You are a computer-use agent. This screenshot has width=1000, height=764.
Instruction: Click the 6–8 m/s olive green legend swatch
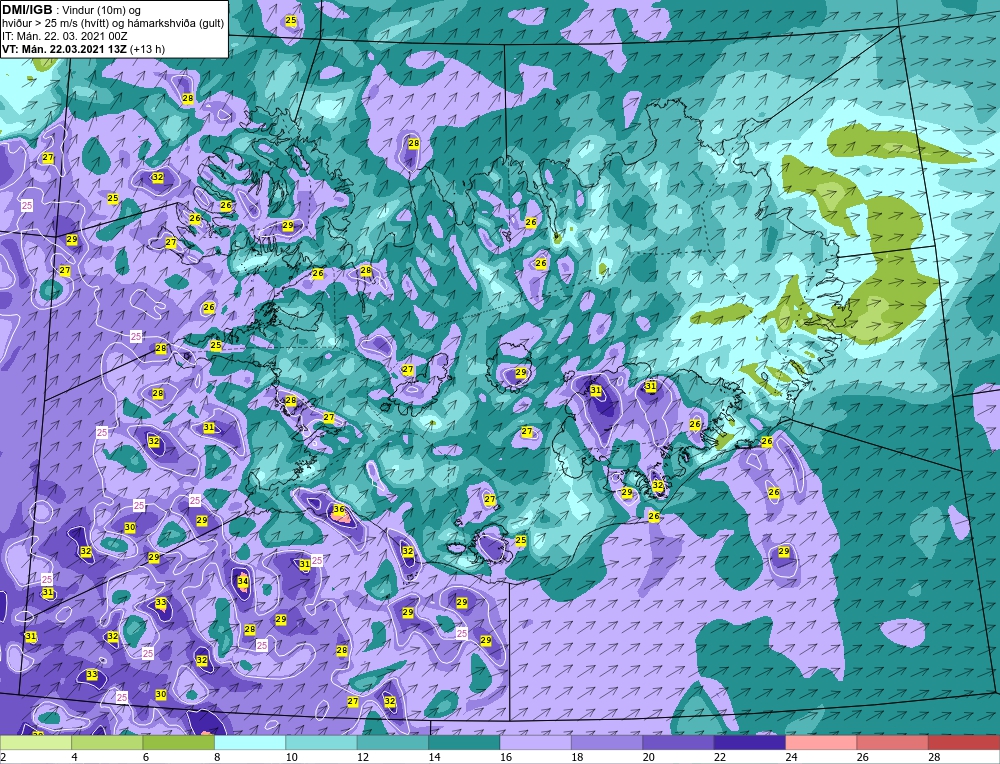(179, 742)
